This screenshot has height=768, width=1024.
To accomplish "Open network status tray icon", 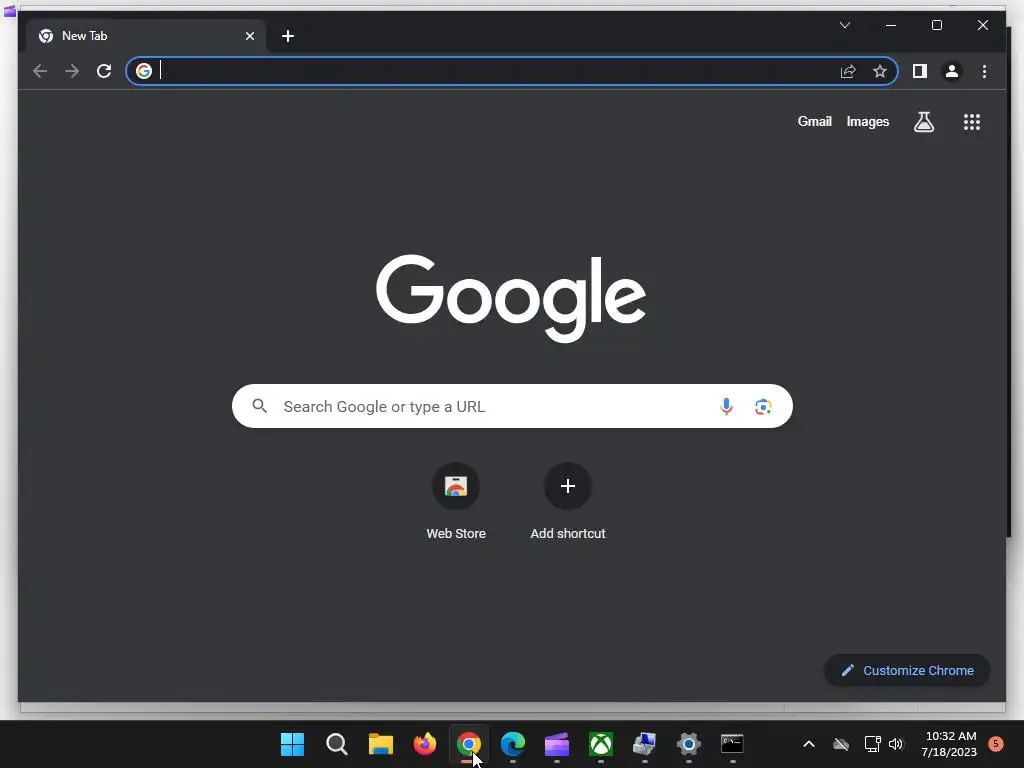I will [x=872, y=744].
